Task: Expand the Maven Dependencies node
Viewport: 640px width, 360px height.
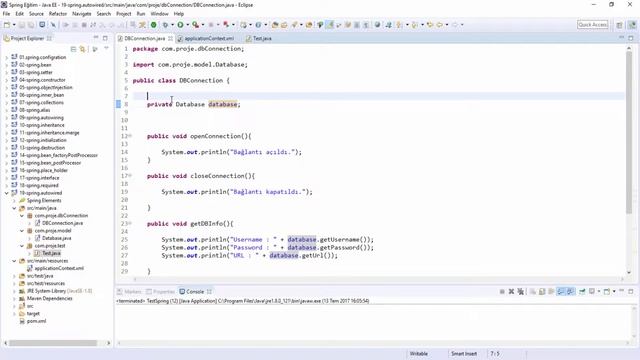Action: 14,298
